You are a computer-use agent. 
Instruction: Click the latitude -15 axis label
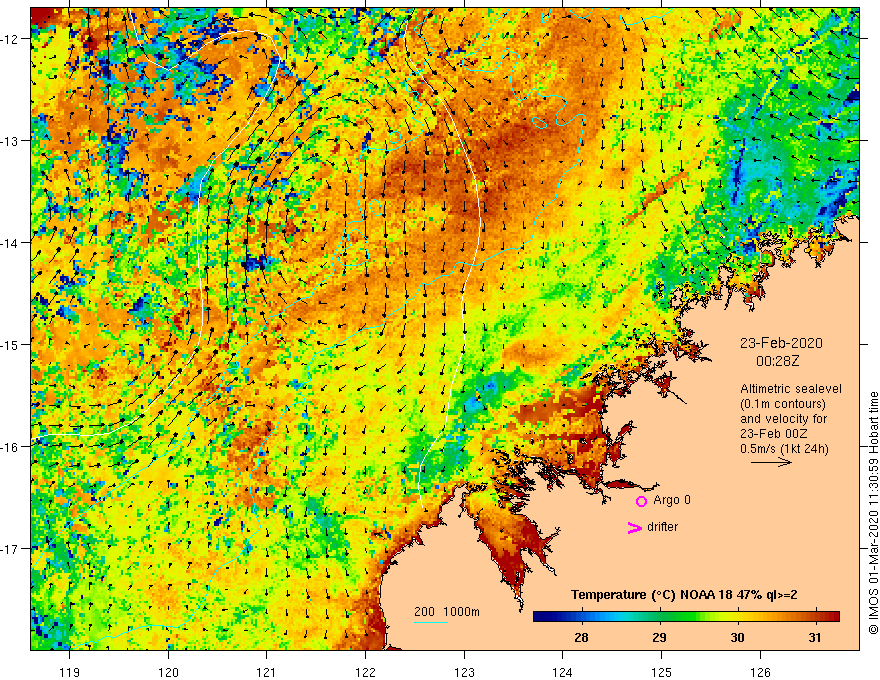10,344
